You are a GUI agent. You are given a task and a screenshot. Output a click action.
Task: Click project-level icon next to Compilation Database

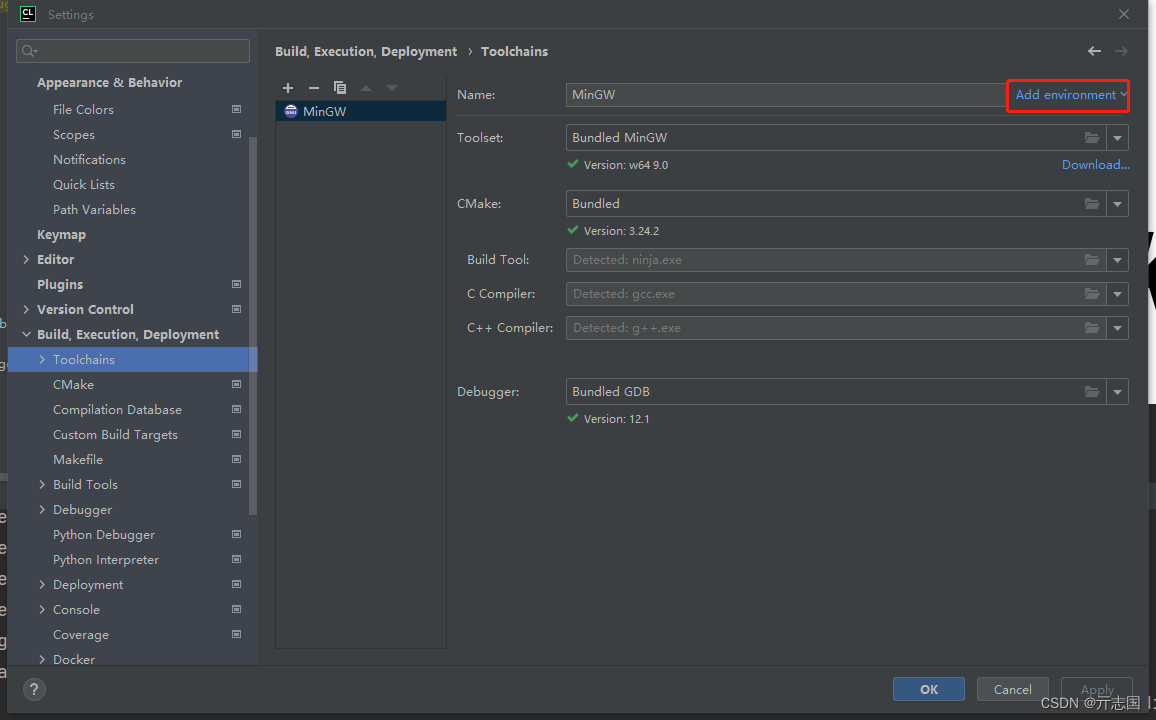237,409
